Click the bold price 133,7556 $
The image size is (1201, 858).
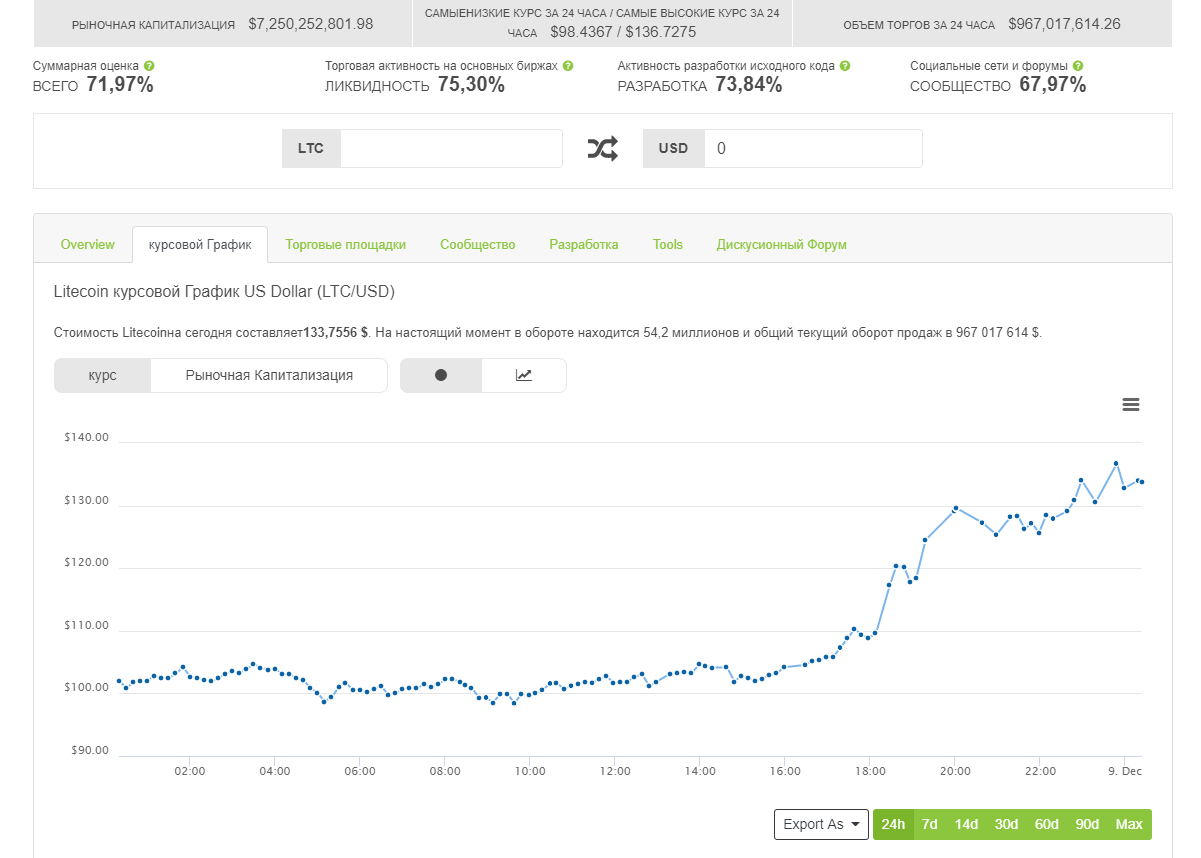pyautogui.click(x=336, y=333)
